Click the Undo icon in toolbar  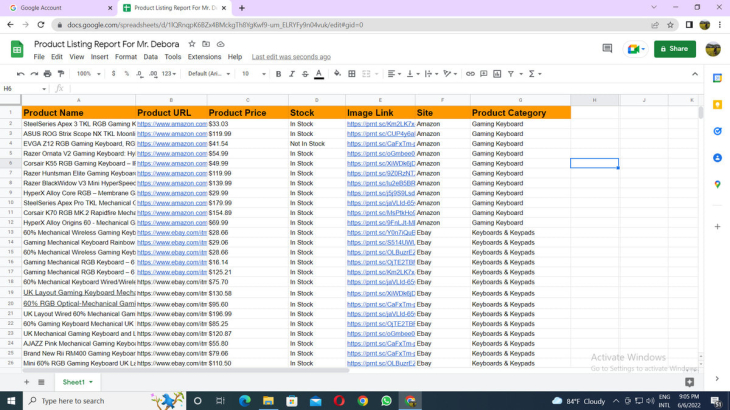pyautogui.click(x=20, y=74)
